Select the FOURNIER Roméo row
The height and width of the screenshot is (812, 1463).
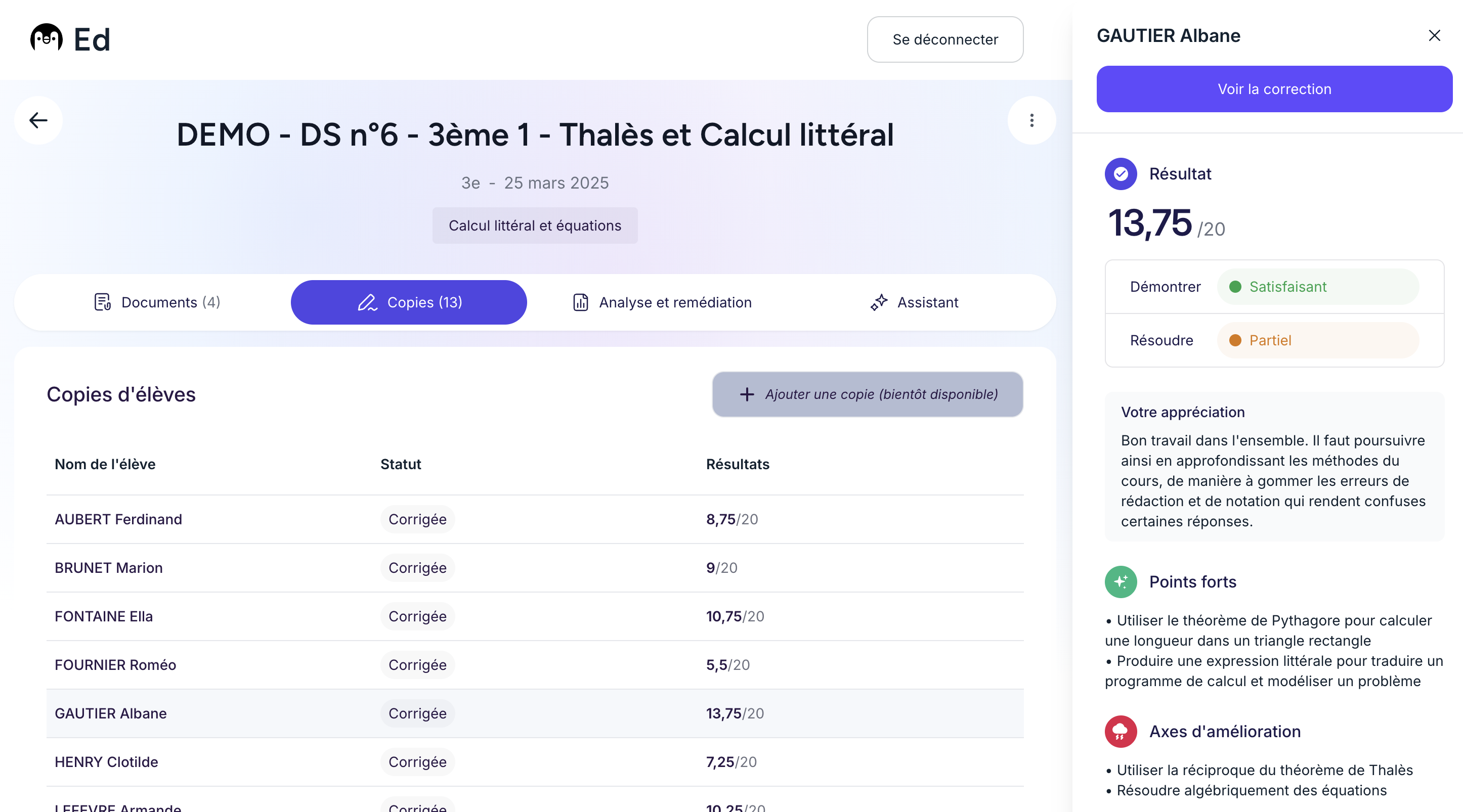pos(115,665)
